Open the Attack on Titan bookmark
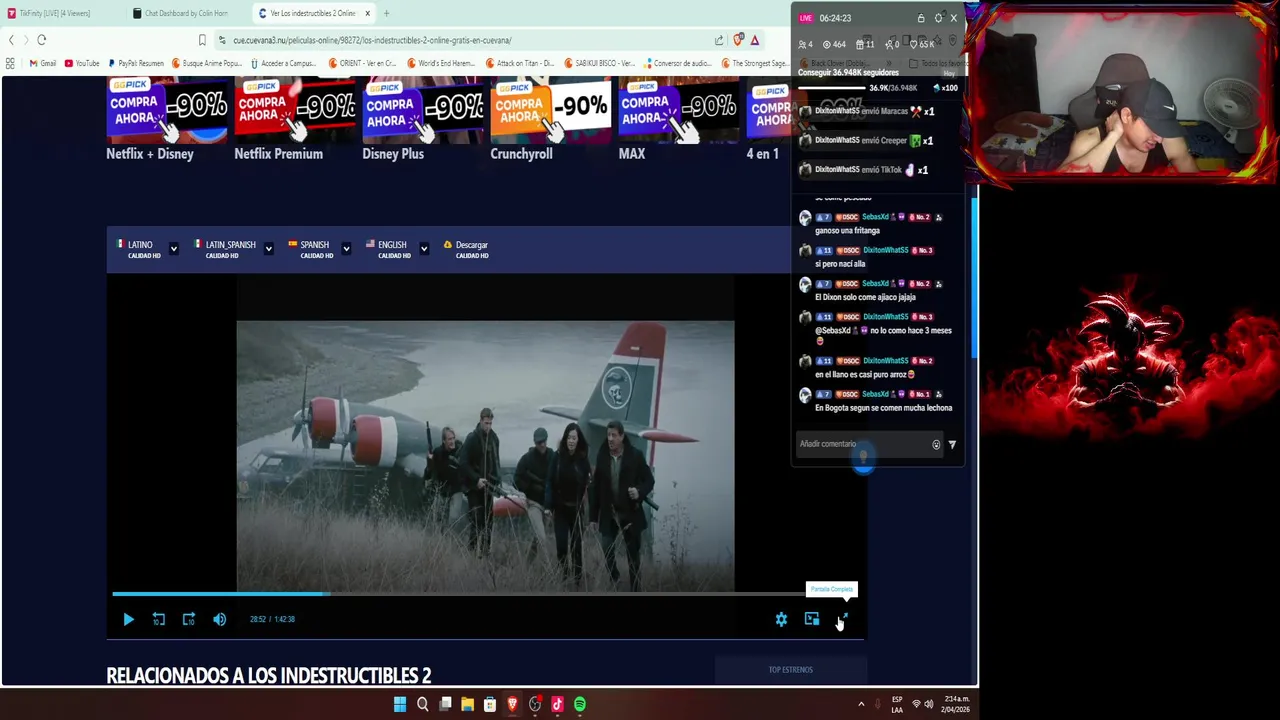Screen dimensions: 1280x720 coord(521,63)
